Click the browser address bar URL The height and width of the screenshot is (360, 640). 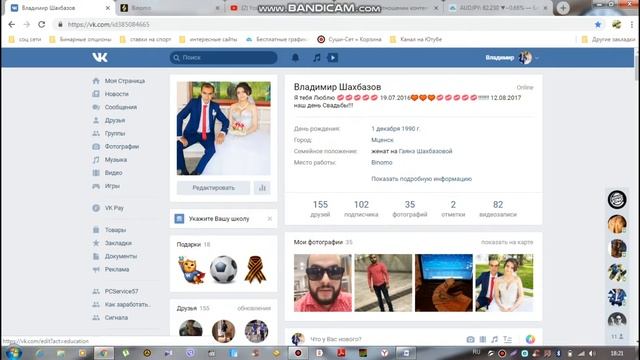tap(108, 24)
